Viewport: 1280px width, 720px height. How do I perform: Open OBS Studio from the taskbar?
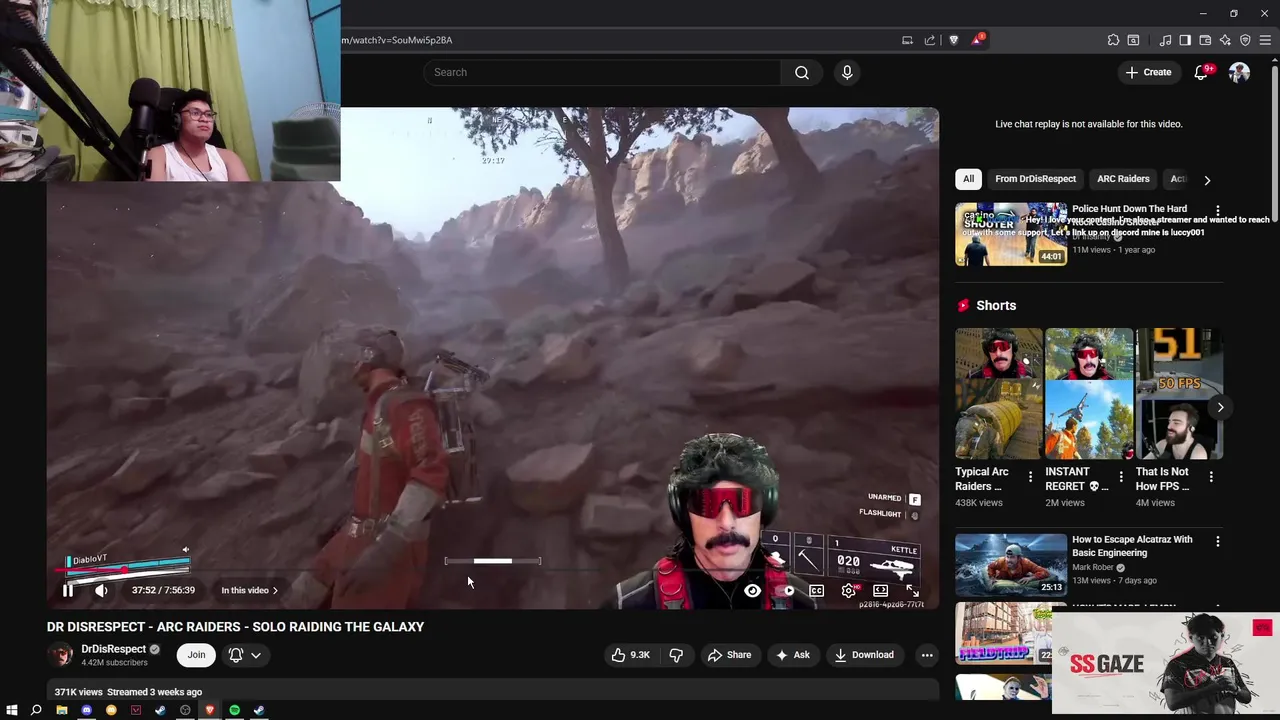pos(185,710)
